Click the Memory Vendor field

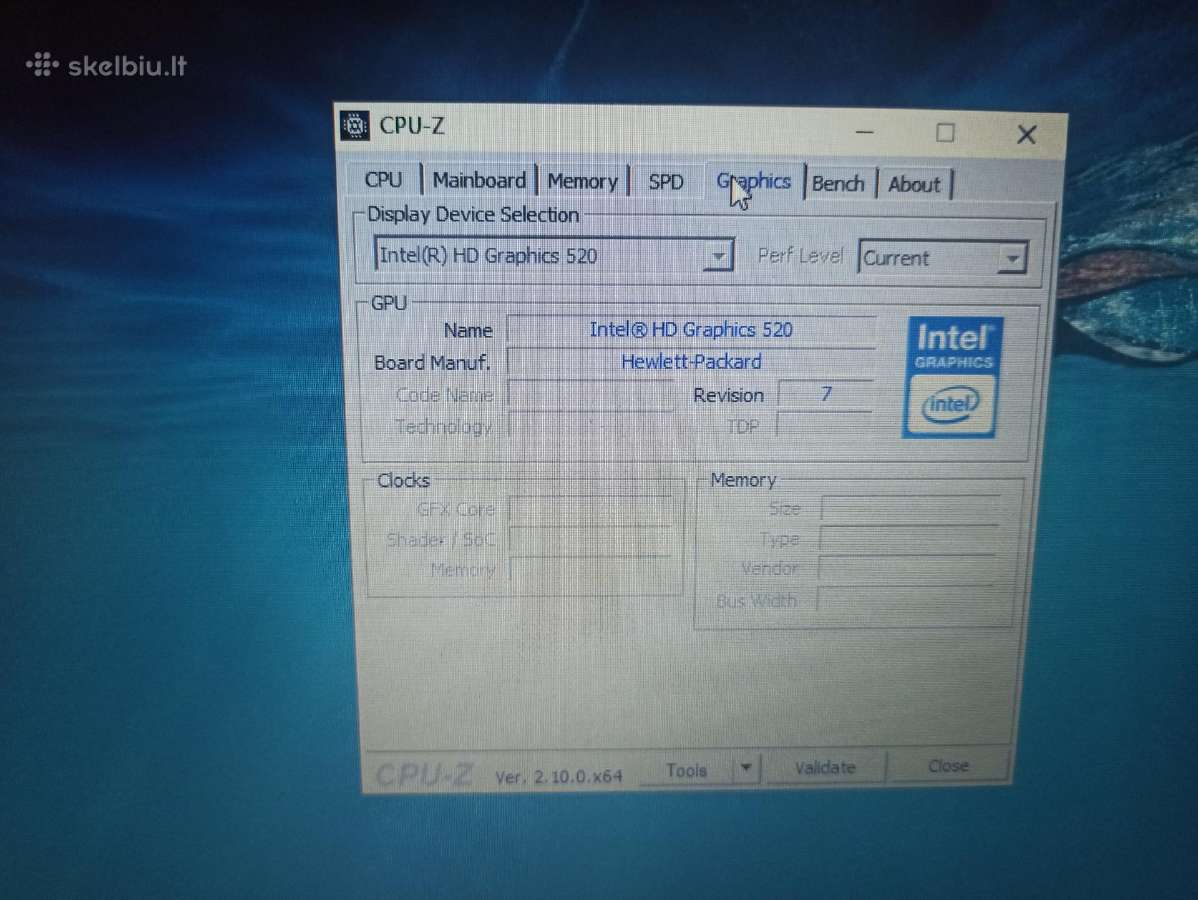(x=907, y=569)
